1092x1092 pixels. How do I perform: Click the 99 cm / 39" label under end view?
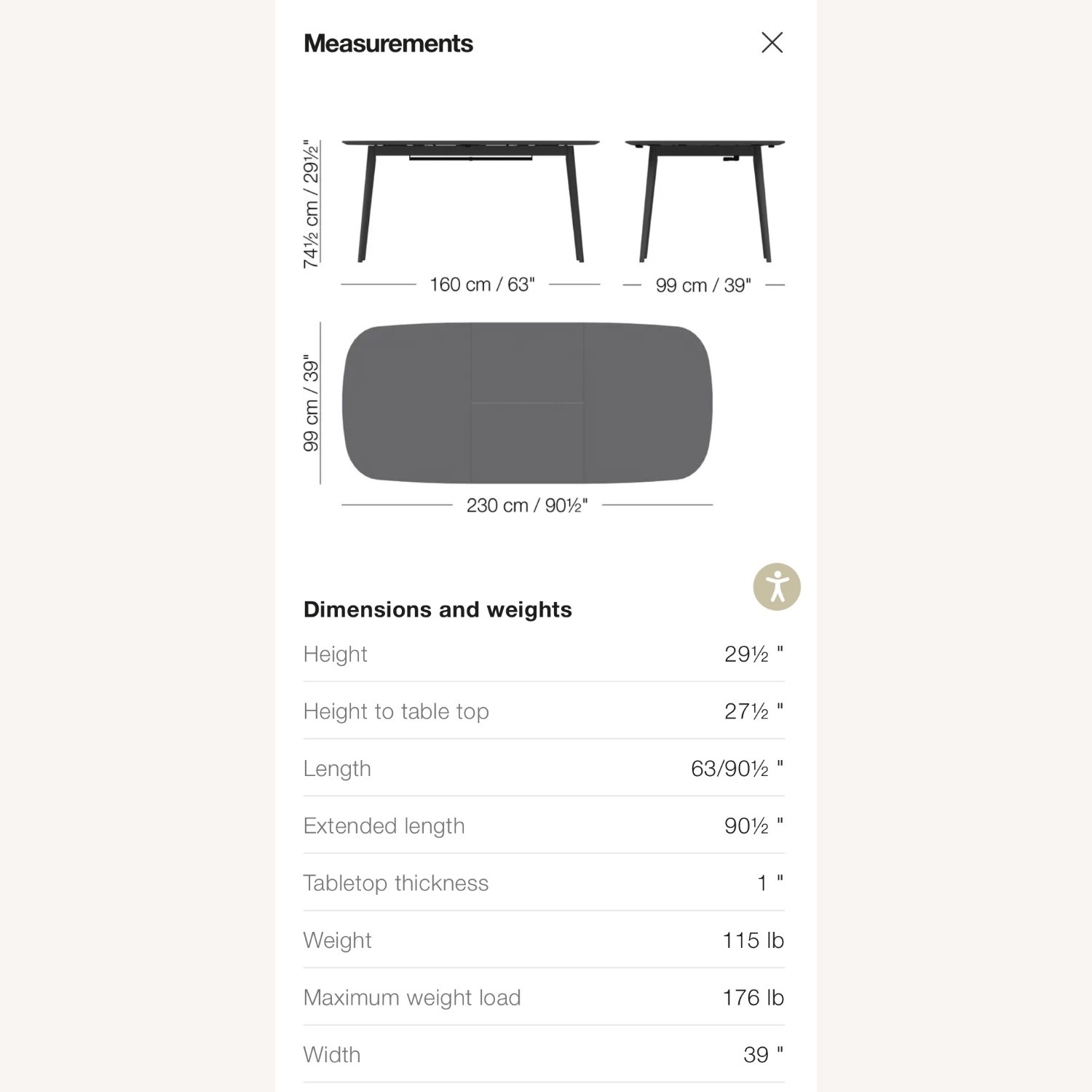point(703,285)
